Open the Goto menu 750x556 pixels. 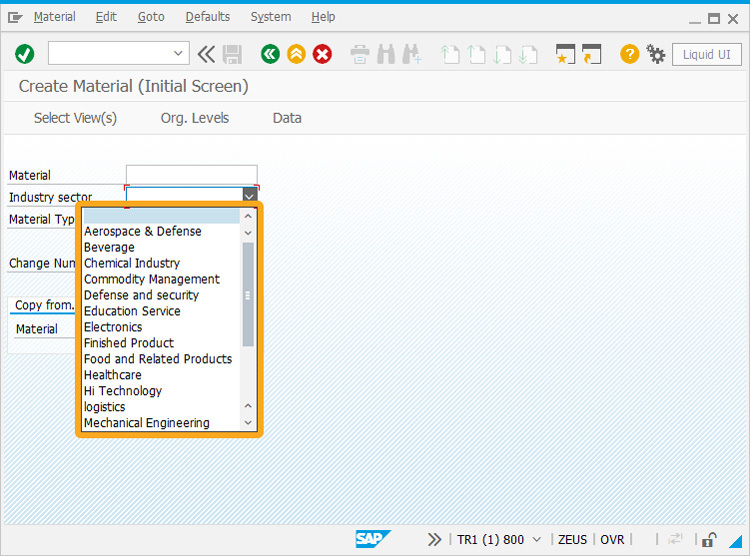click(151, 17)
